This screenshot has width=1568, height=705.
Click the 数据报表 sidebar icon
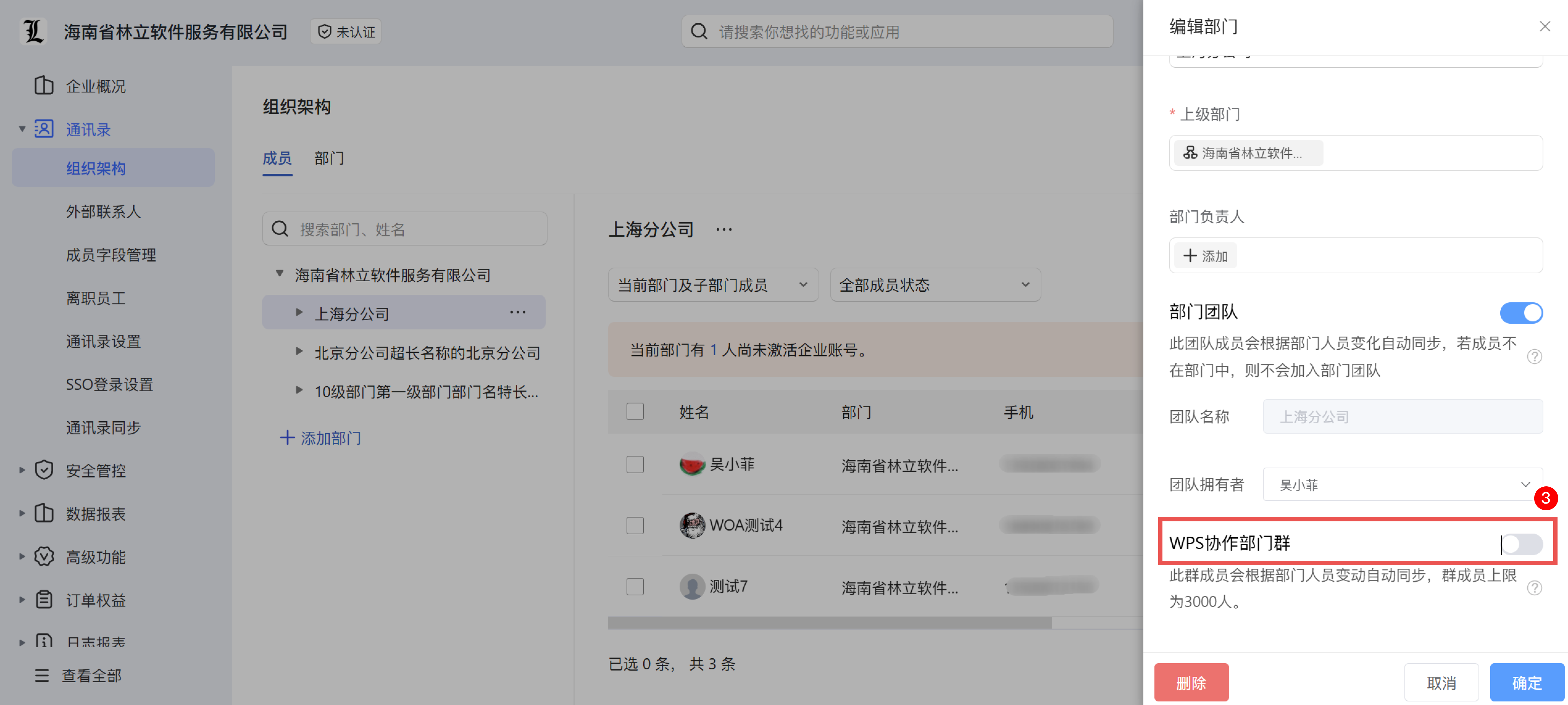[x=44, y=513]
